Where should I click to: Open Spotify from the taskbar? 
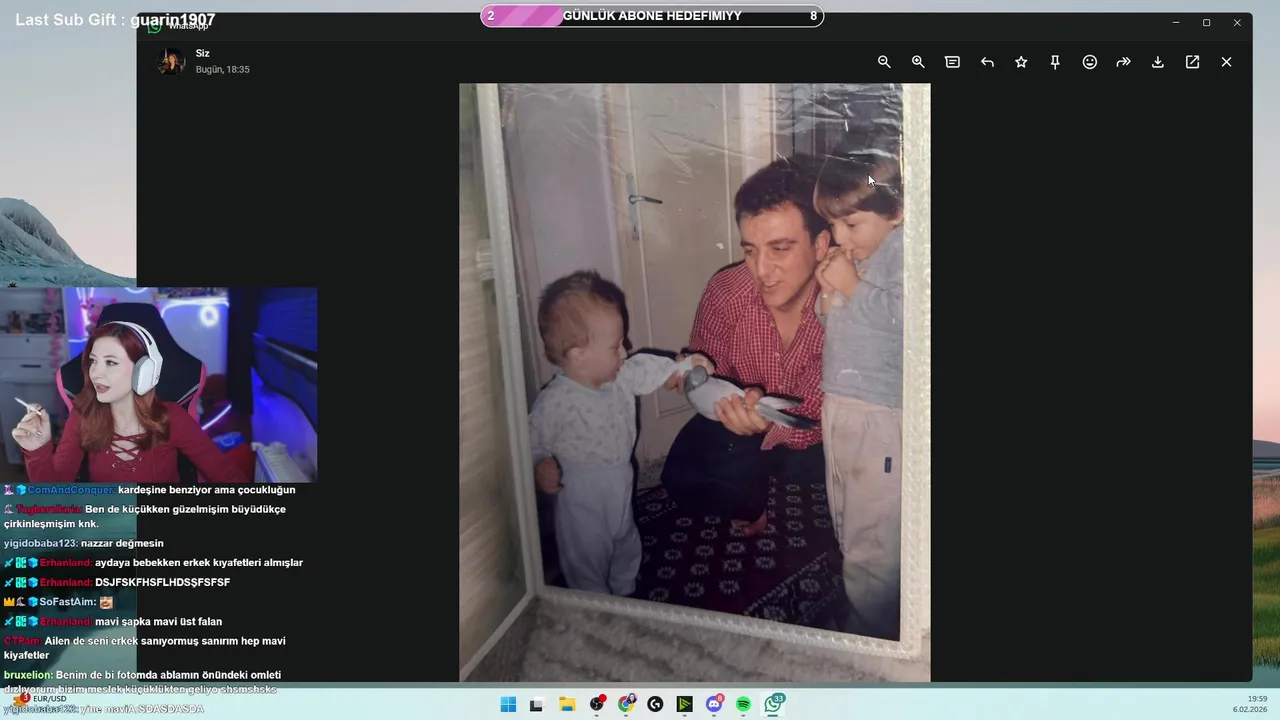coord(744,704)
